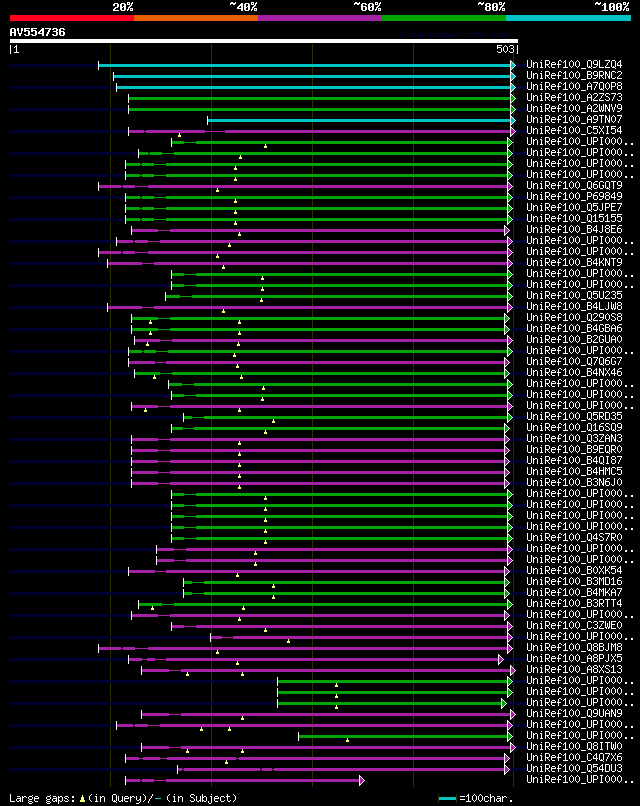Screen dimensions: 640x806
Task: Select the UniRef100_B2GUA0 label
Action: pos(574,339)
